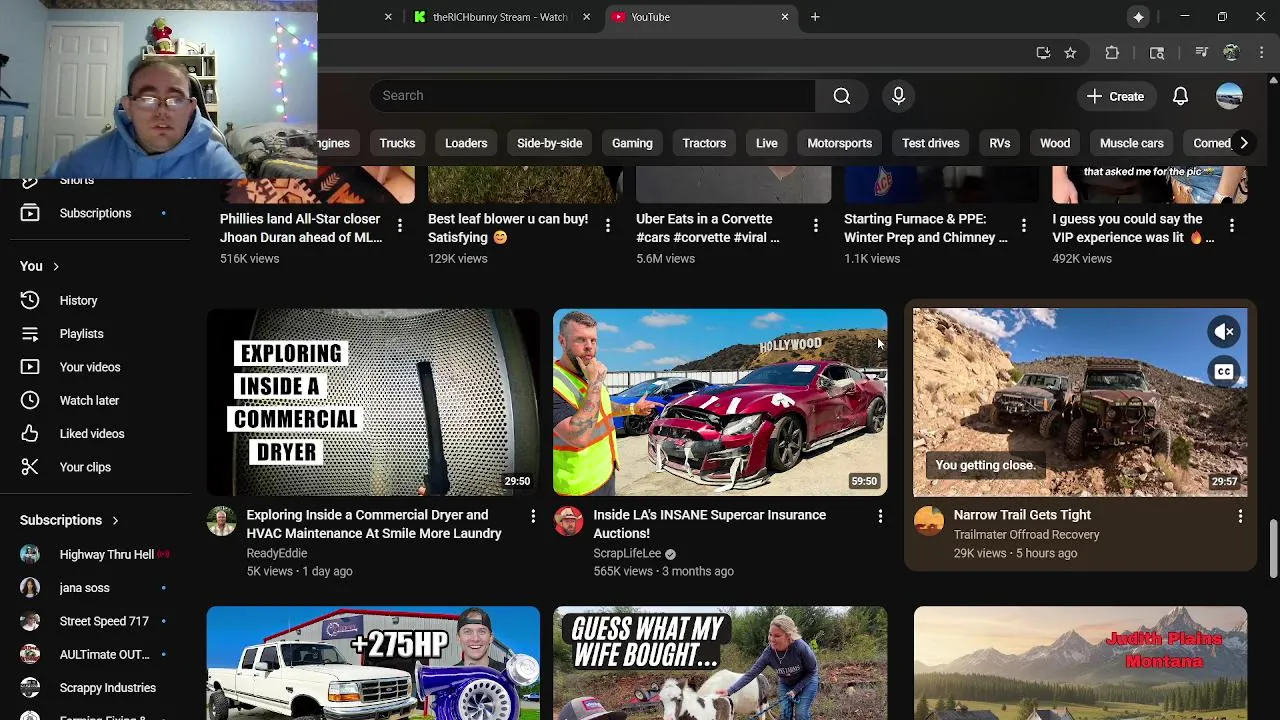
Task: Select the Muscle cars chip
Action: tap(1132, 143)
